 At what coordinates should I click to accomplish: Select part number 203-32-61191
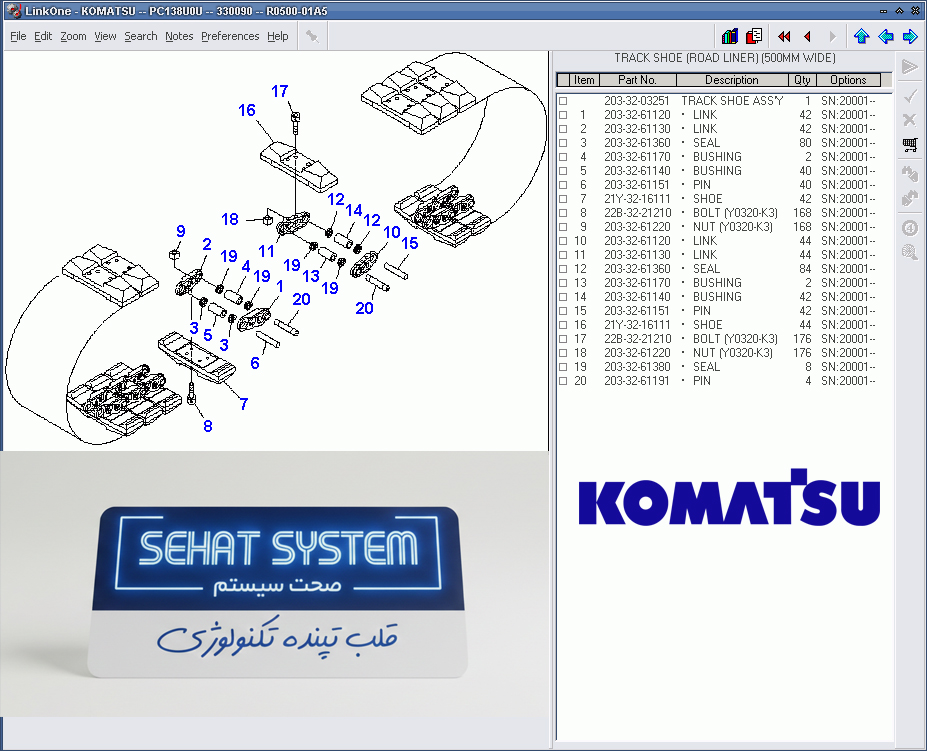click(x=637, y=381)
